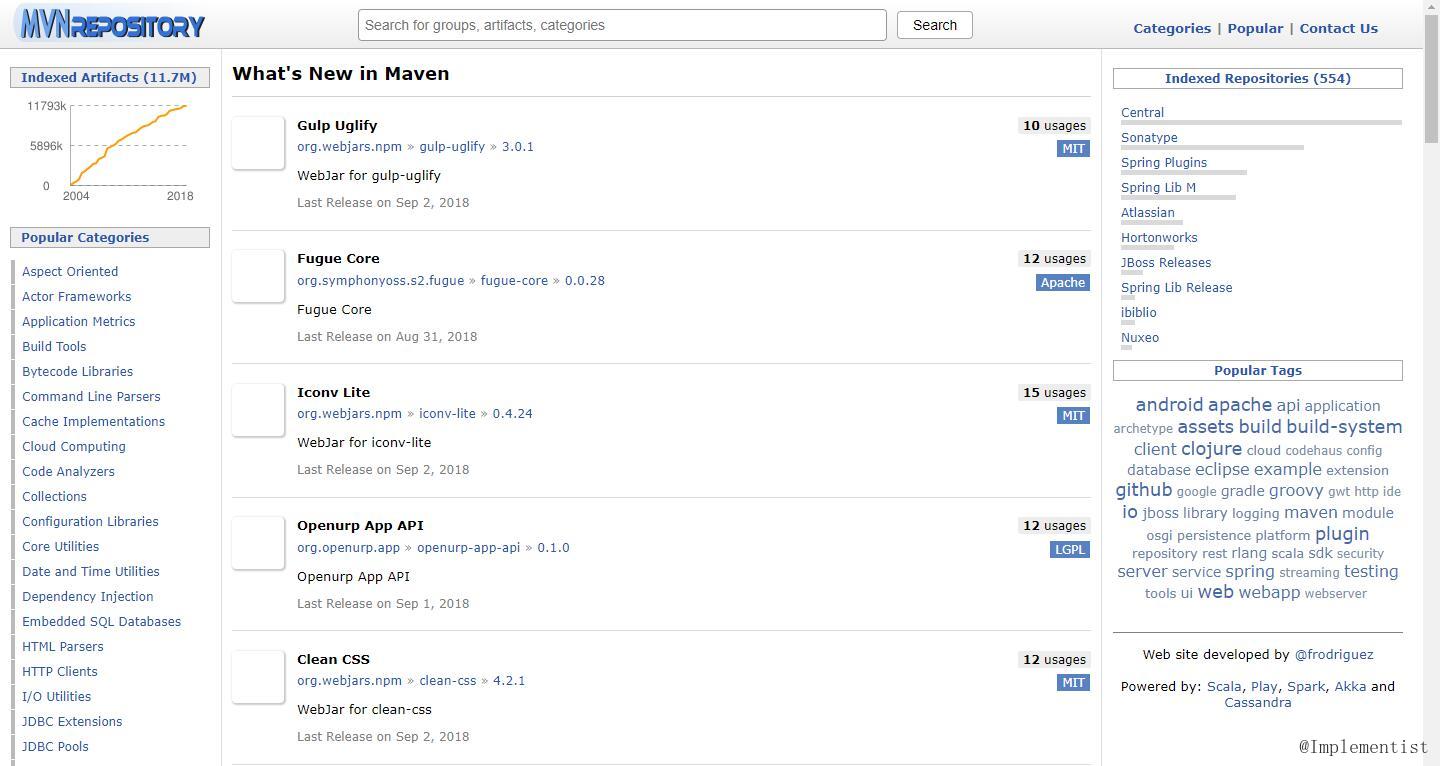Open Application Metrics category
Viewport: 1440px width, 766px height.
pos(79,321)
